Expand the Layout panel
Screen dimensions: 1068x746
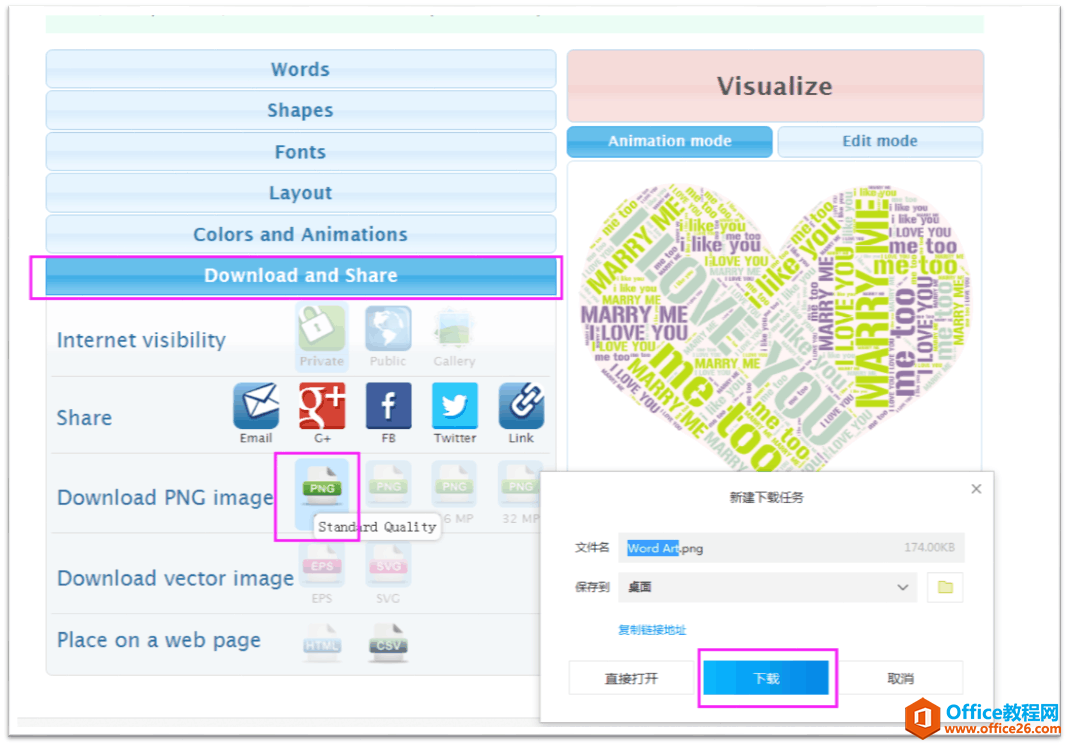tap(300, 193)
